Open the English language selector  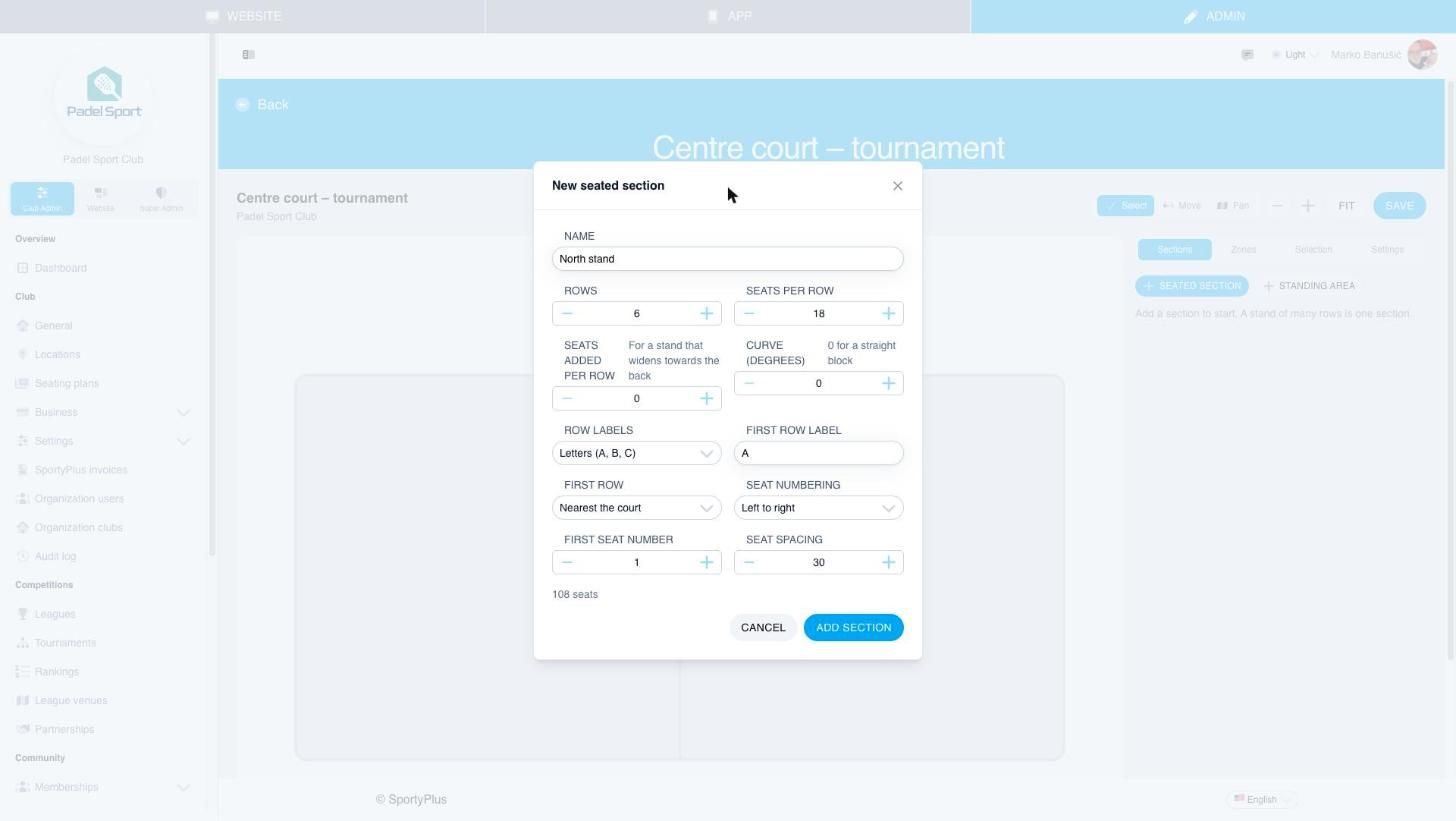1262,800
